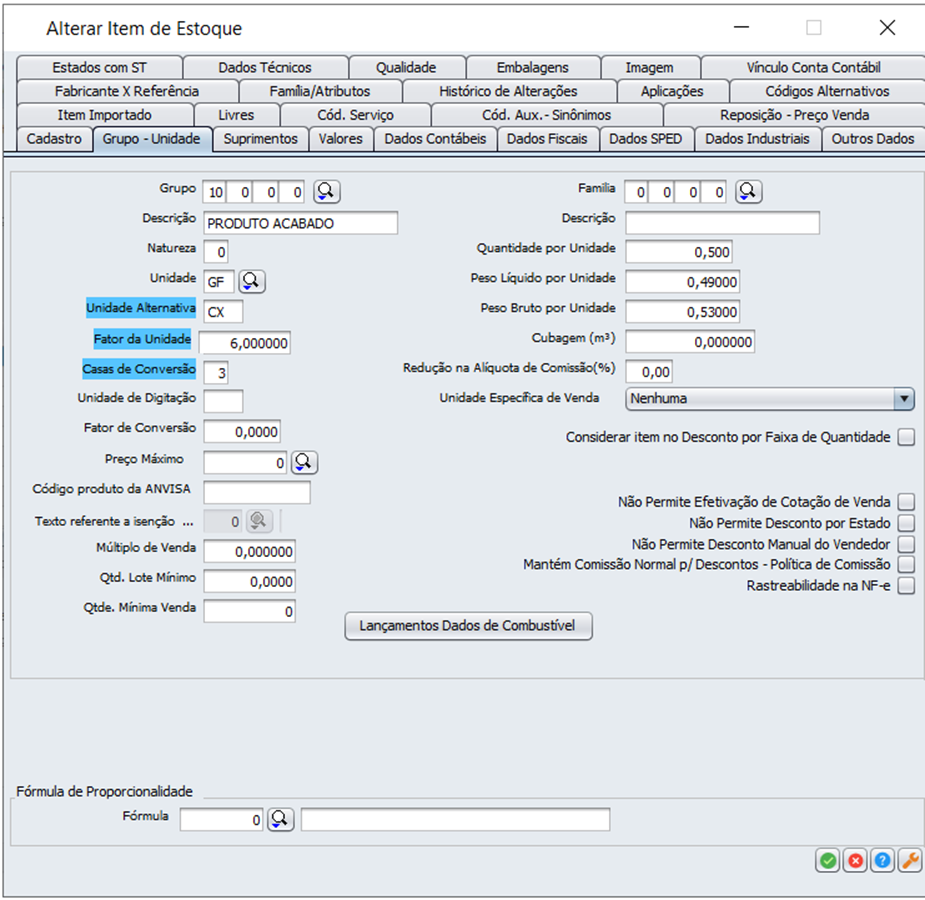Image resolution: width=925 pixels, height=900 pixels.
Task: Open the Cód. Serviço tab
Action: tap(356, 115)
